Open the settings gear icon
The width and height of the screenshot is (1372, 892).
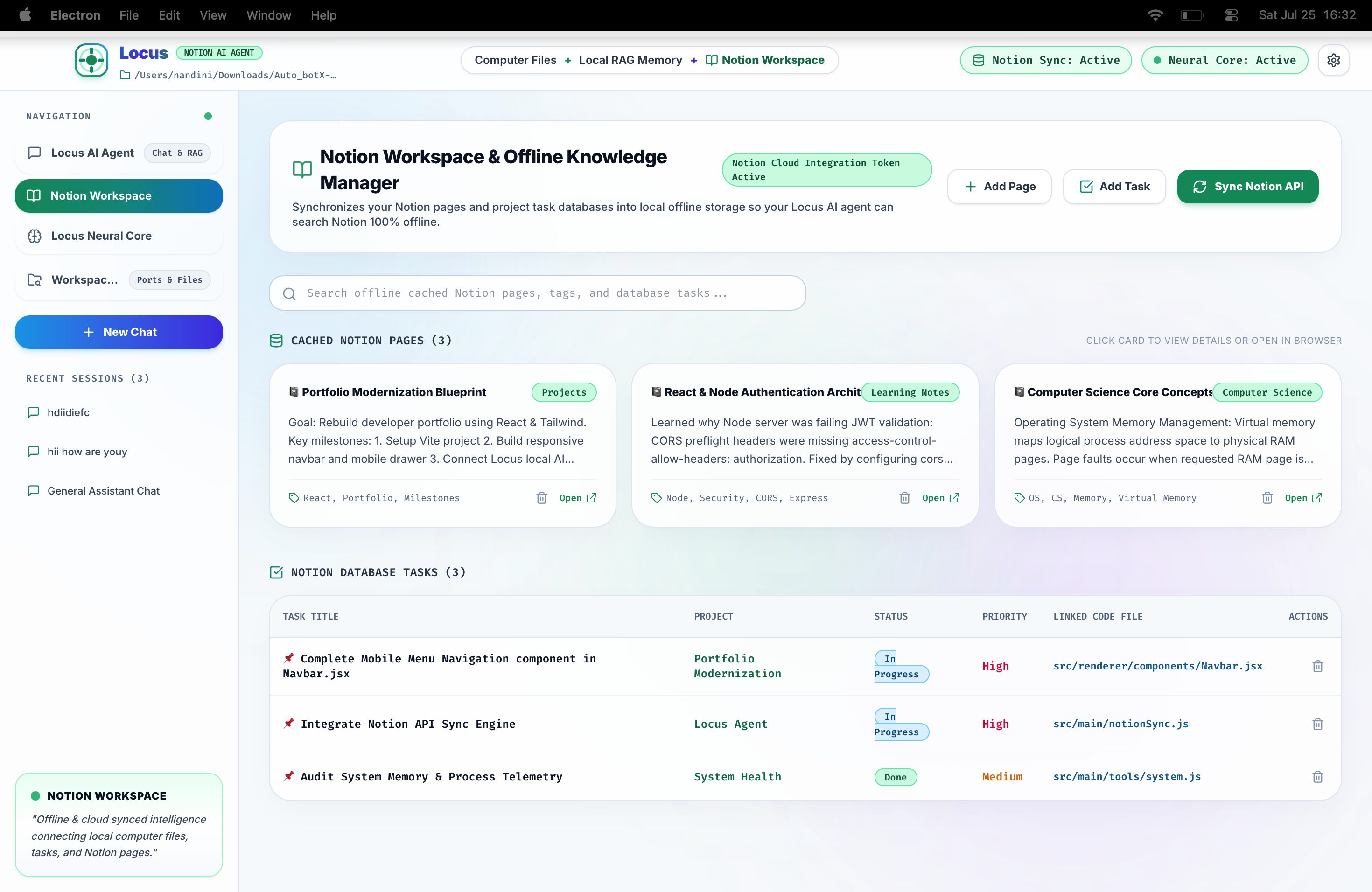(x=1333, y=60)
